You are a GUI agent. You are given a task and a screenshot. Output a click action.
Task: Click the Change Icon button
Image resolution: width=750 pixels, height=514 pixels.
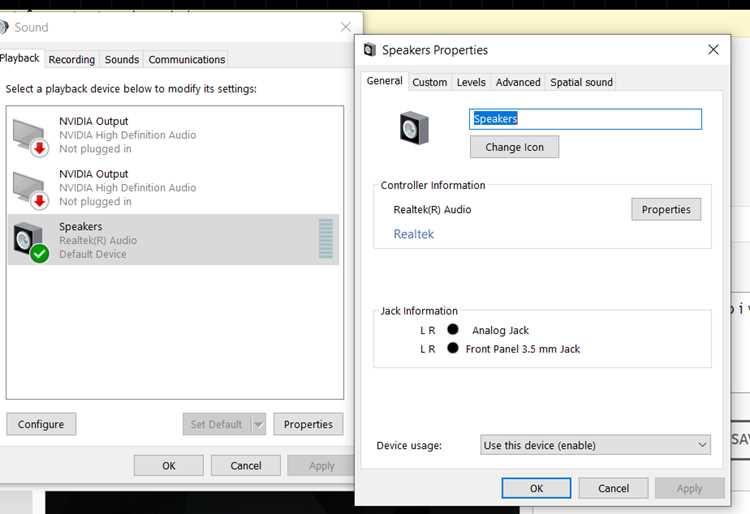514,147
